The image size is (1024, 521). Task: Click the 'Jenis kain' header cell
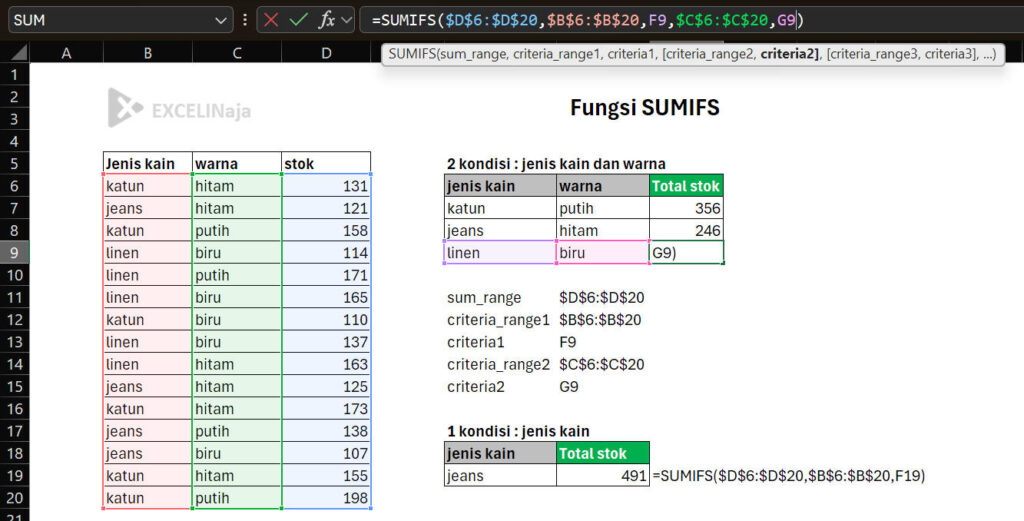click(x=148, y=163)
